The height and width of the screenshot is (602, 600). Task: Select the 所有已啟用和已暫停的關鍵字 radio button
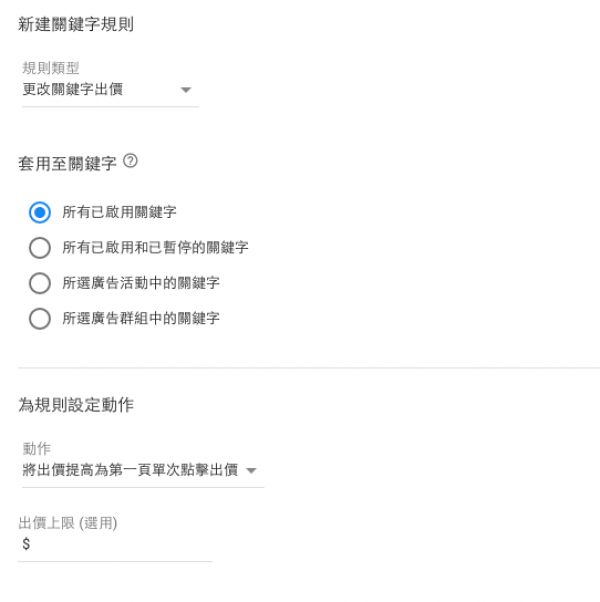[x=40, y=248]
